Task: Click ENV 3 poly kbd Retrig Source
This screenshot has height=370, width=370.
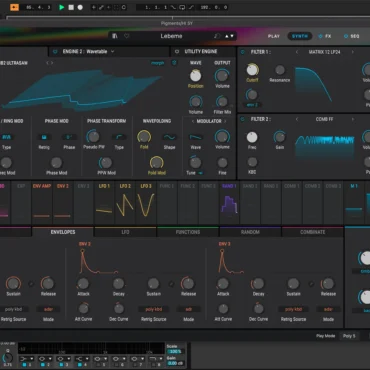Action: pyautogui.click(x=293, y=309)
